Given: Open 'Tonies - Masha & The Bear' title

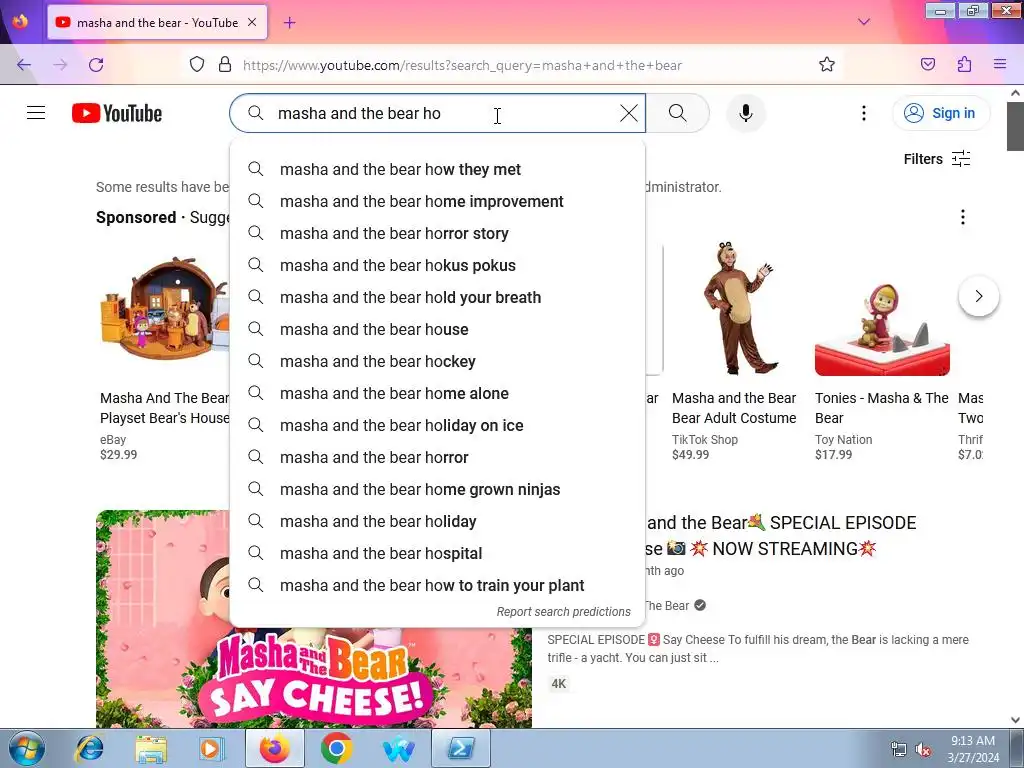Looking at the screenshot, I should pyautogui.click(x=882, y=408).
